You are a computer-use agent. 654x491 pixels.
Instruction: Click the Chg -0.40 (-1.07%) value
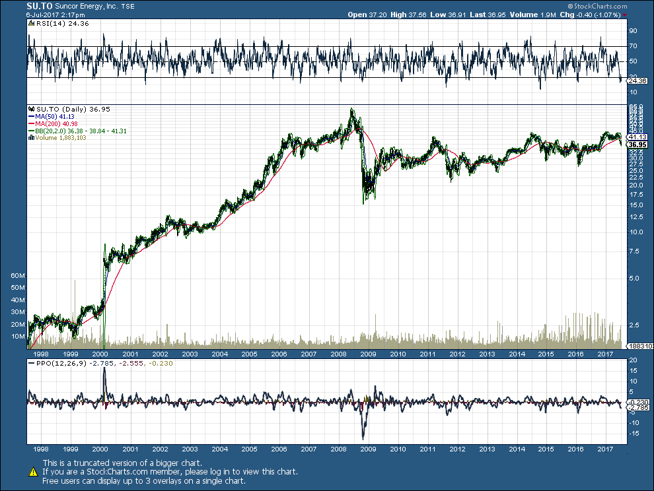590,15
